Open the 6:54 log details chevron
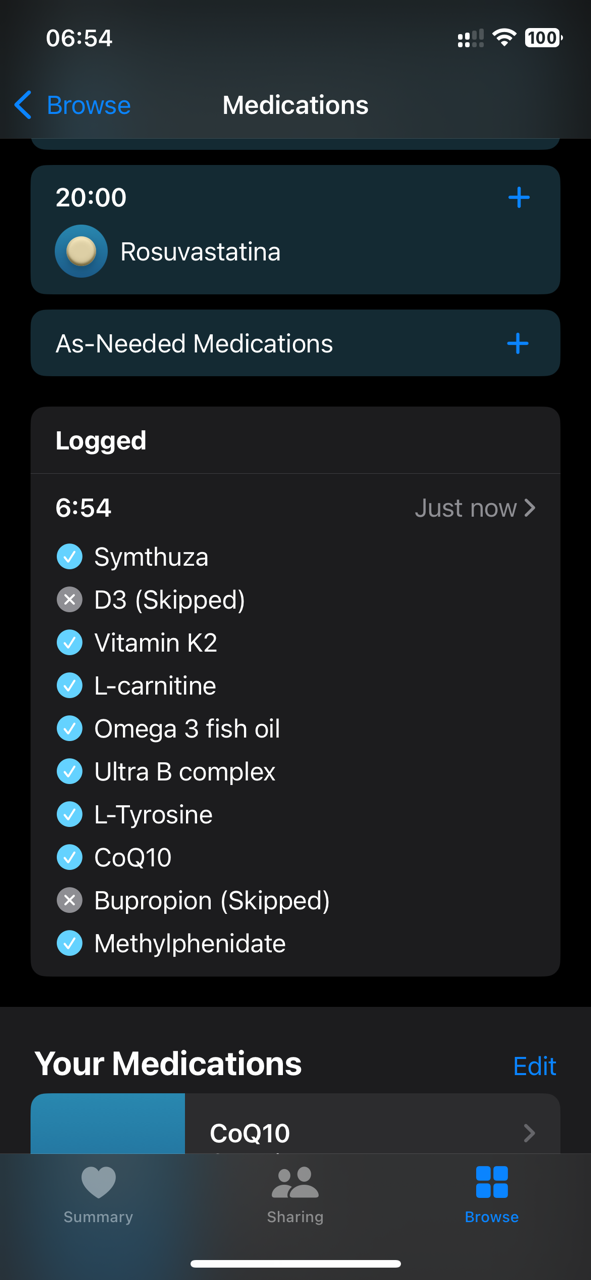 coord(530,508)
